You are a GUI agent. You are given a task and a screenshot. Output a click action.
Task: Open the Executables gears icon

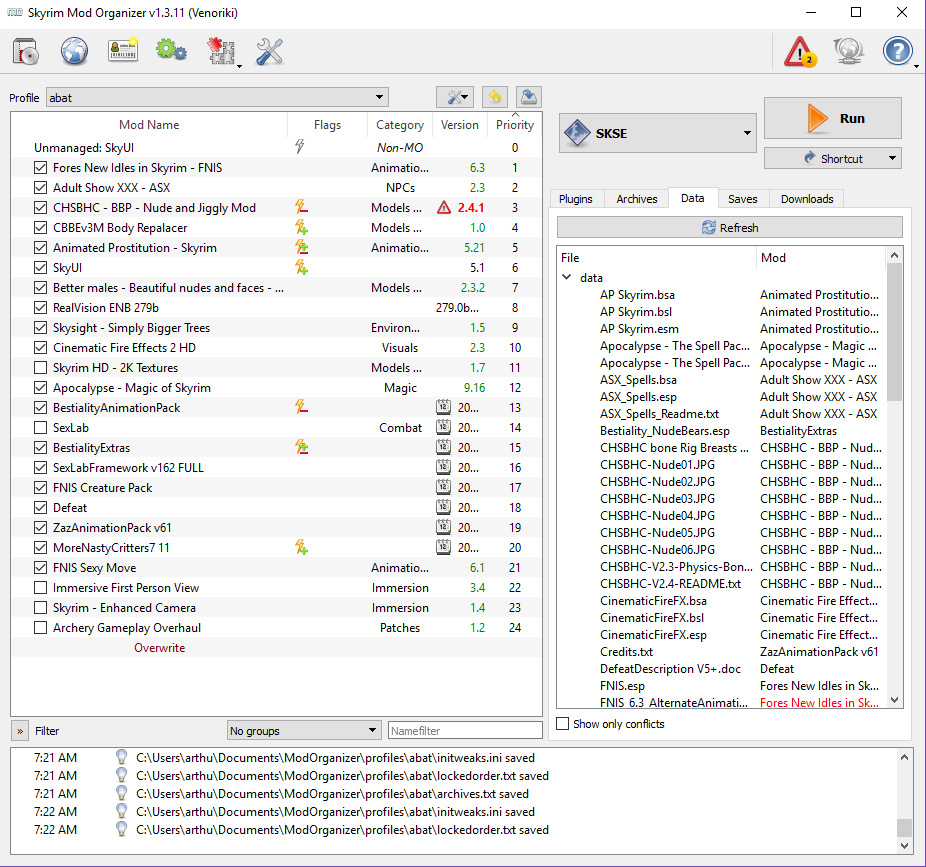171,51
